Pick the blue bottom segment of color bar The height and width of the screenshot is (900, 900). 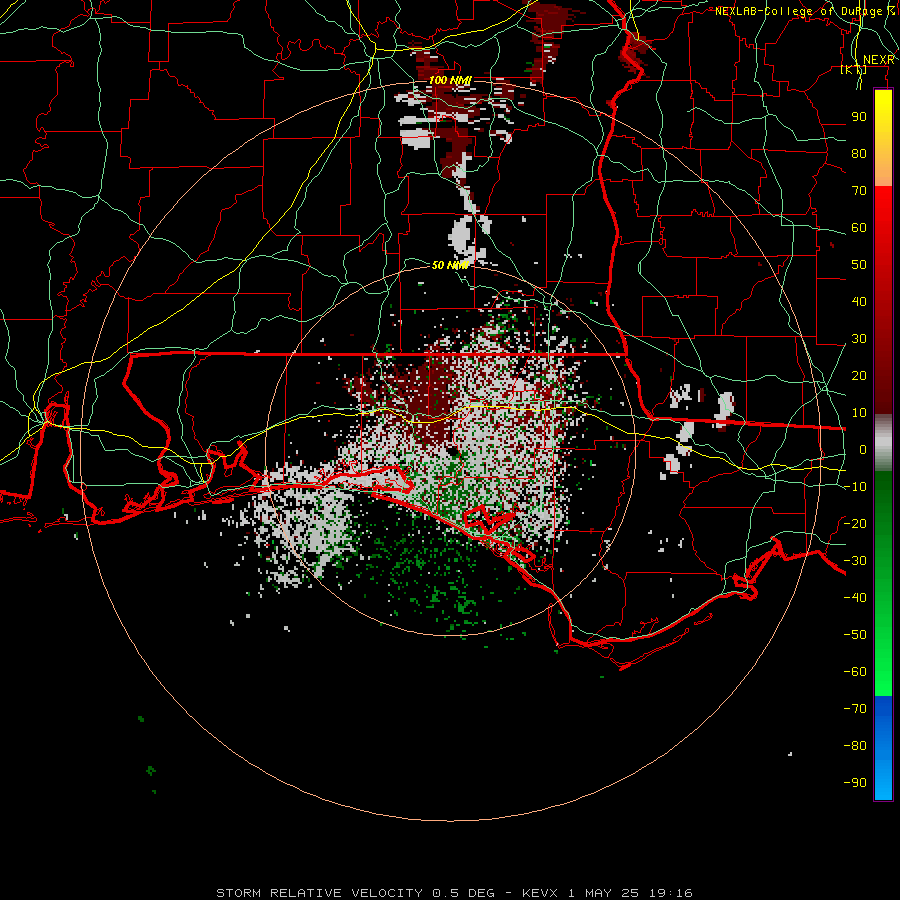click(883, 748)
